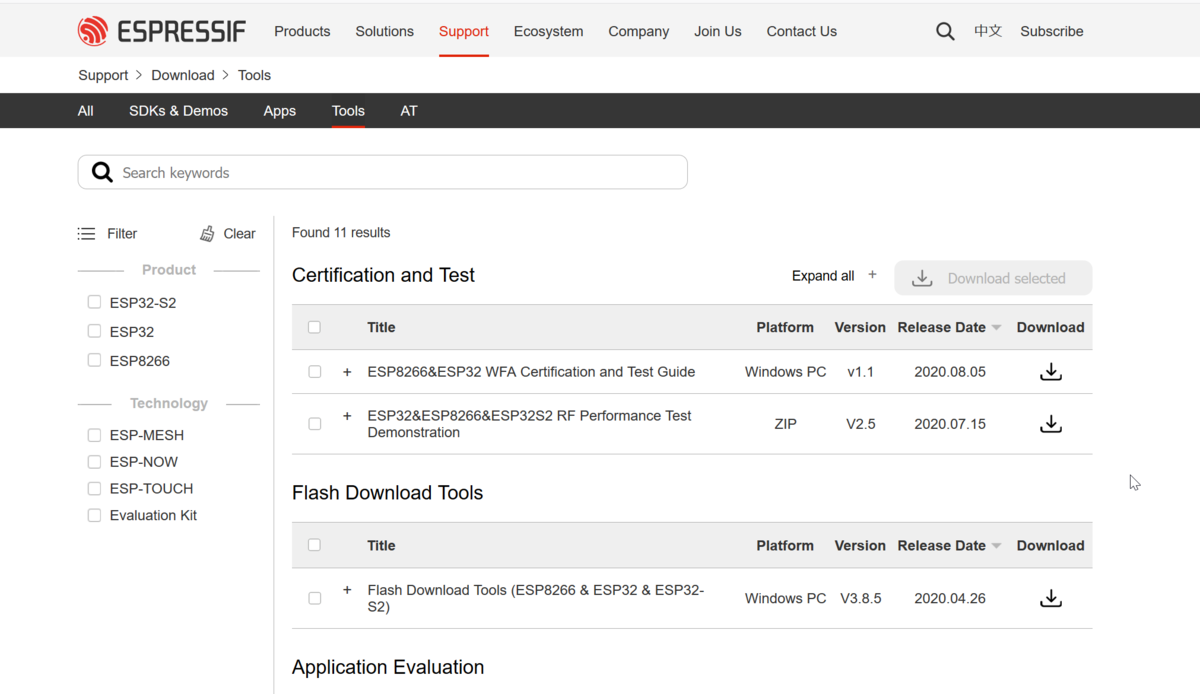Click Expand all
Screen dimensions: 1200x694
823,276
